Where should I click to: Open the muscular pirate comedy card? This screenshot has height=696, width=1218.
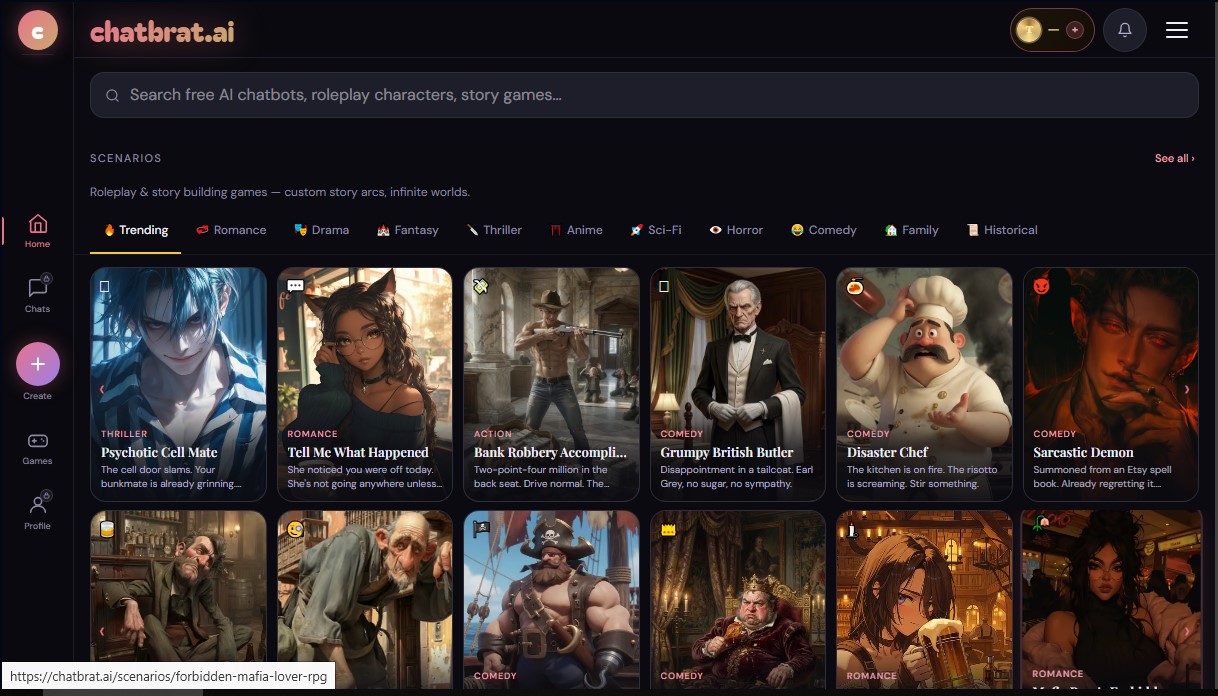pyautogui.click(x=552, y=600)
